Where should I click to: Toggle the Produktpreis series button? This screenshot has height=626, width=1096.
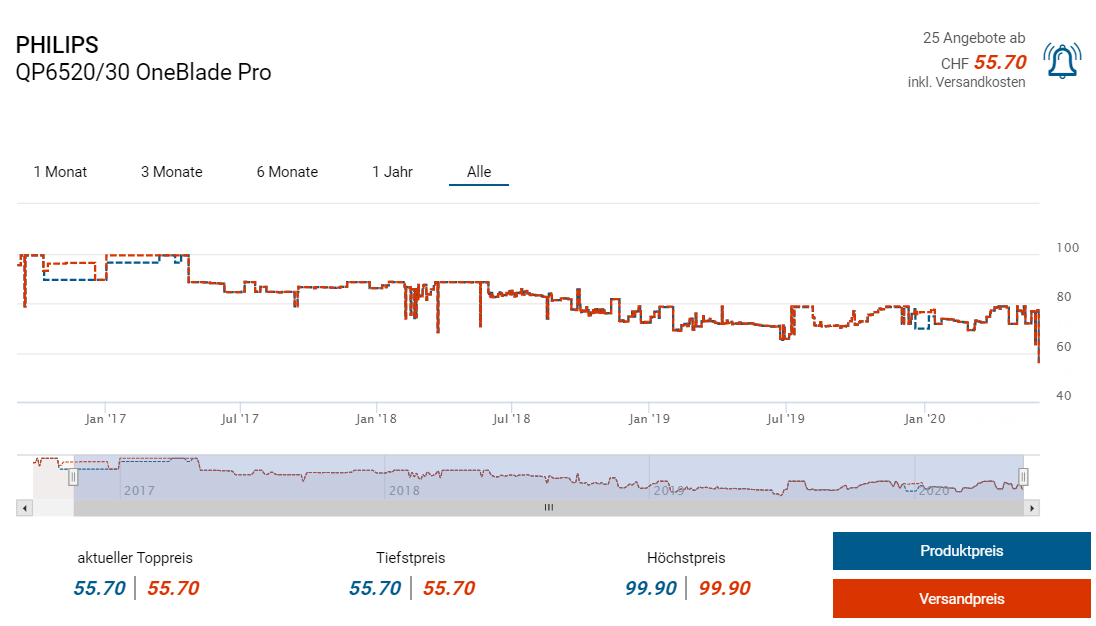(961, 551)
